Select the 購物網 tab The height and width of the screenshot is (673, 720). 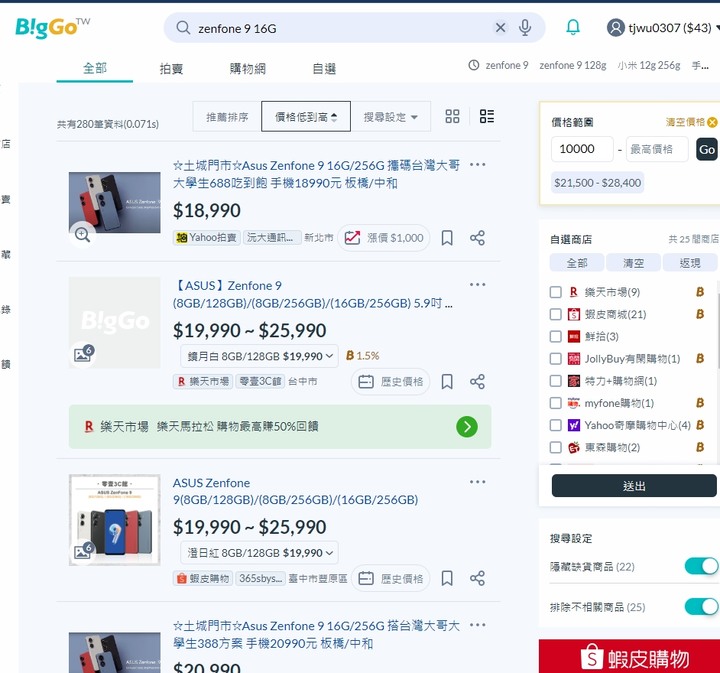pos(248,69)
